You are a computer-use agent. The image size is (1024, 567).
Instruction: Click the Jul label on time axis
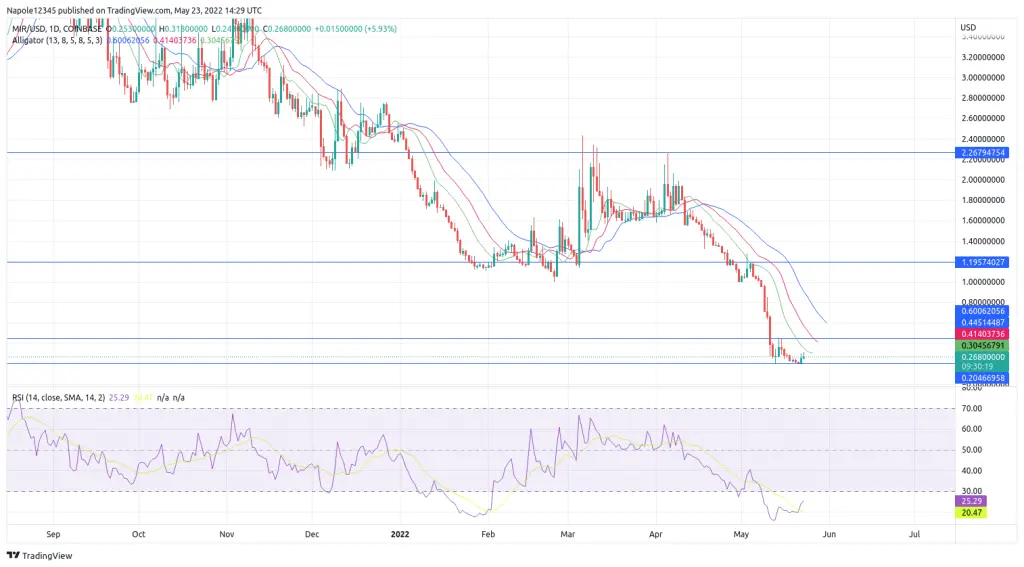point(914,534)
